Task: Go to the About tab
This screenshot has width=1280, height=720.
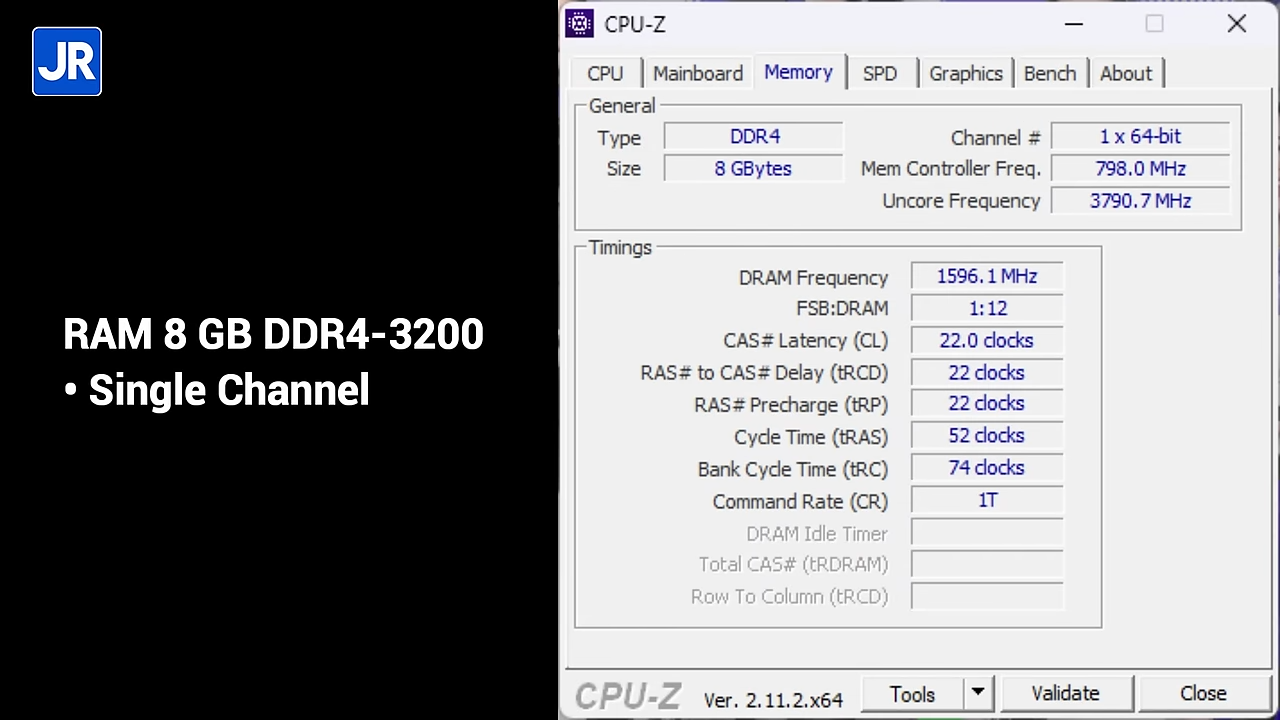Action: tap(1125, 74)
